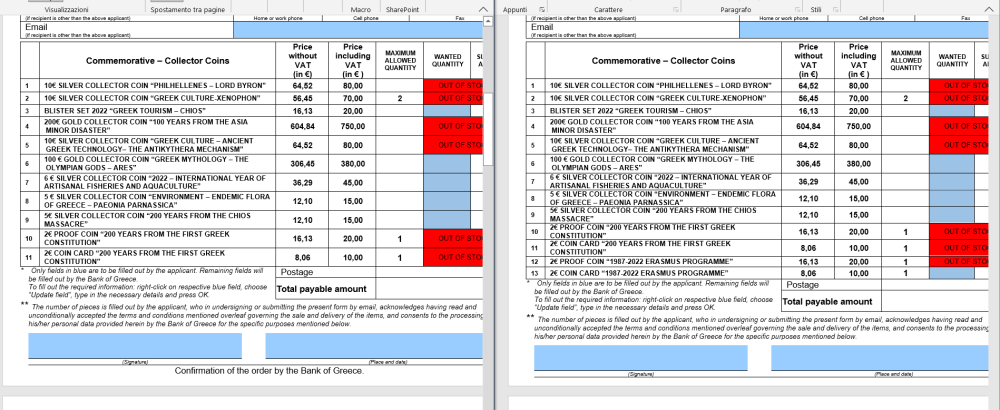Screen dimensions: 1000x410
Task: Collapse the ribbon in the right window
Action: pyautogui.click(x=990, y=8)
